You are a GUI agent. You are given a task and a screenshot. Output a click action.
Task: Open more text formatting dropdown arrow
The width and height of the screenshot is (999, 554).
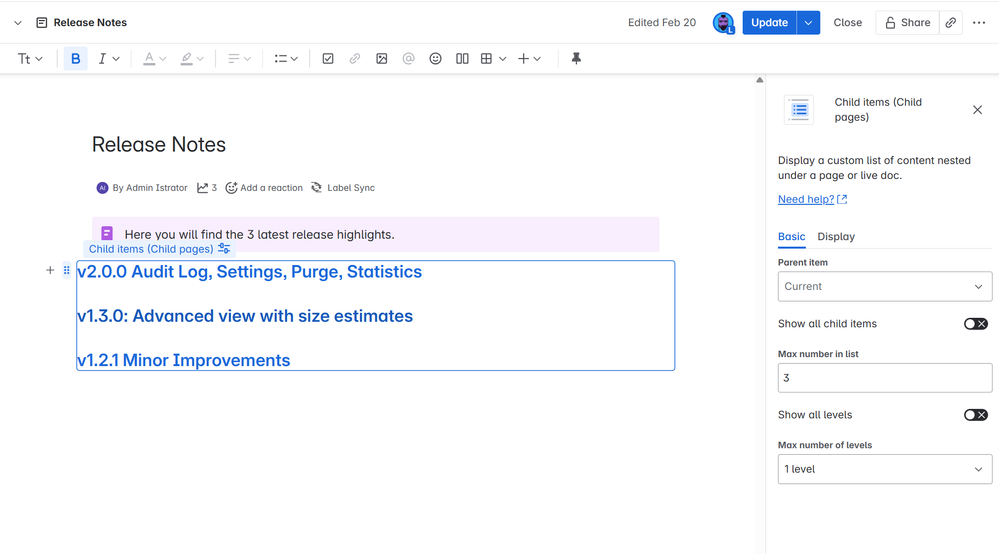click(116, 59)
